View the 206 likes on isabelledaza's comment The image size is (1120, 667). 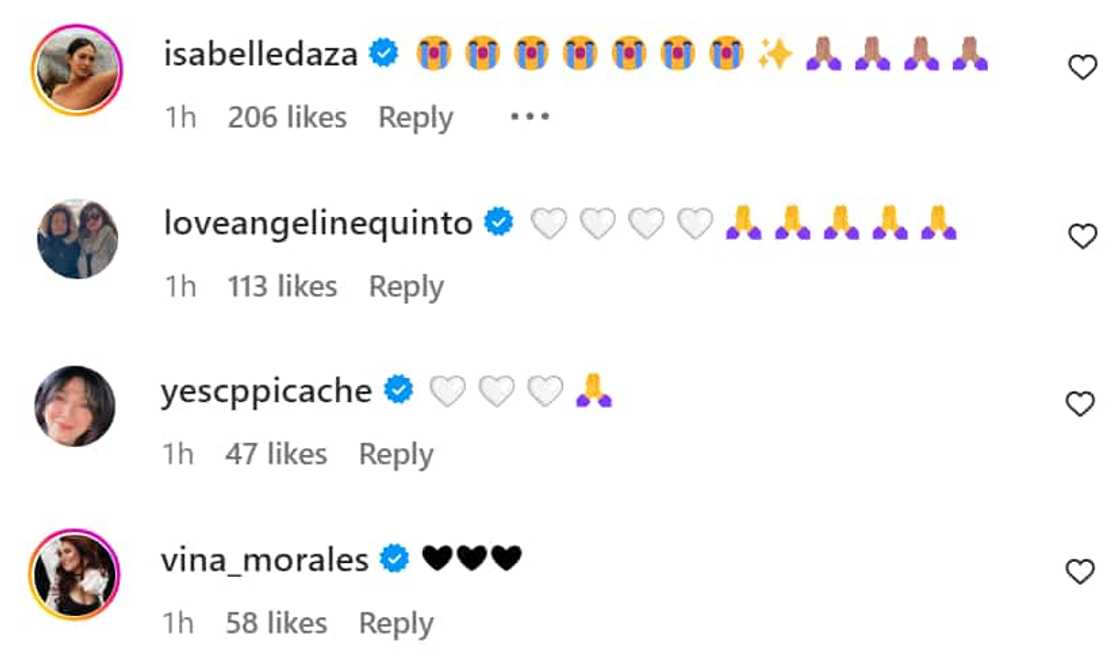click(x=287, y=117)
